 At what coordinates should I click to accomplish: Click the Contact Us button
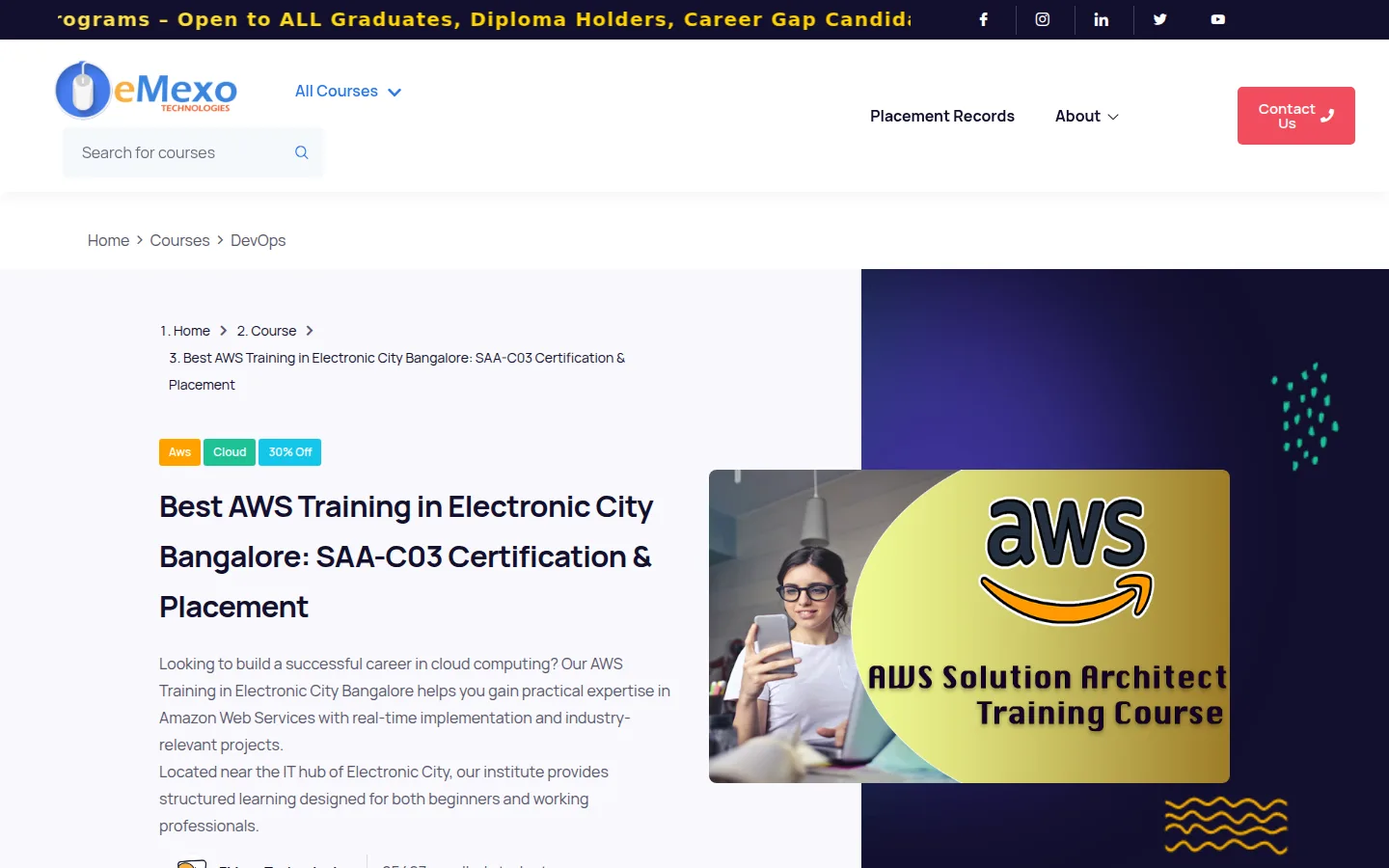coord(1296,116)
